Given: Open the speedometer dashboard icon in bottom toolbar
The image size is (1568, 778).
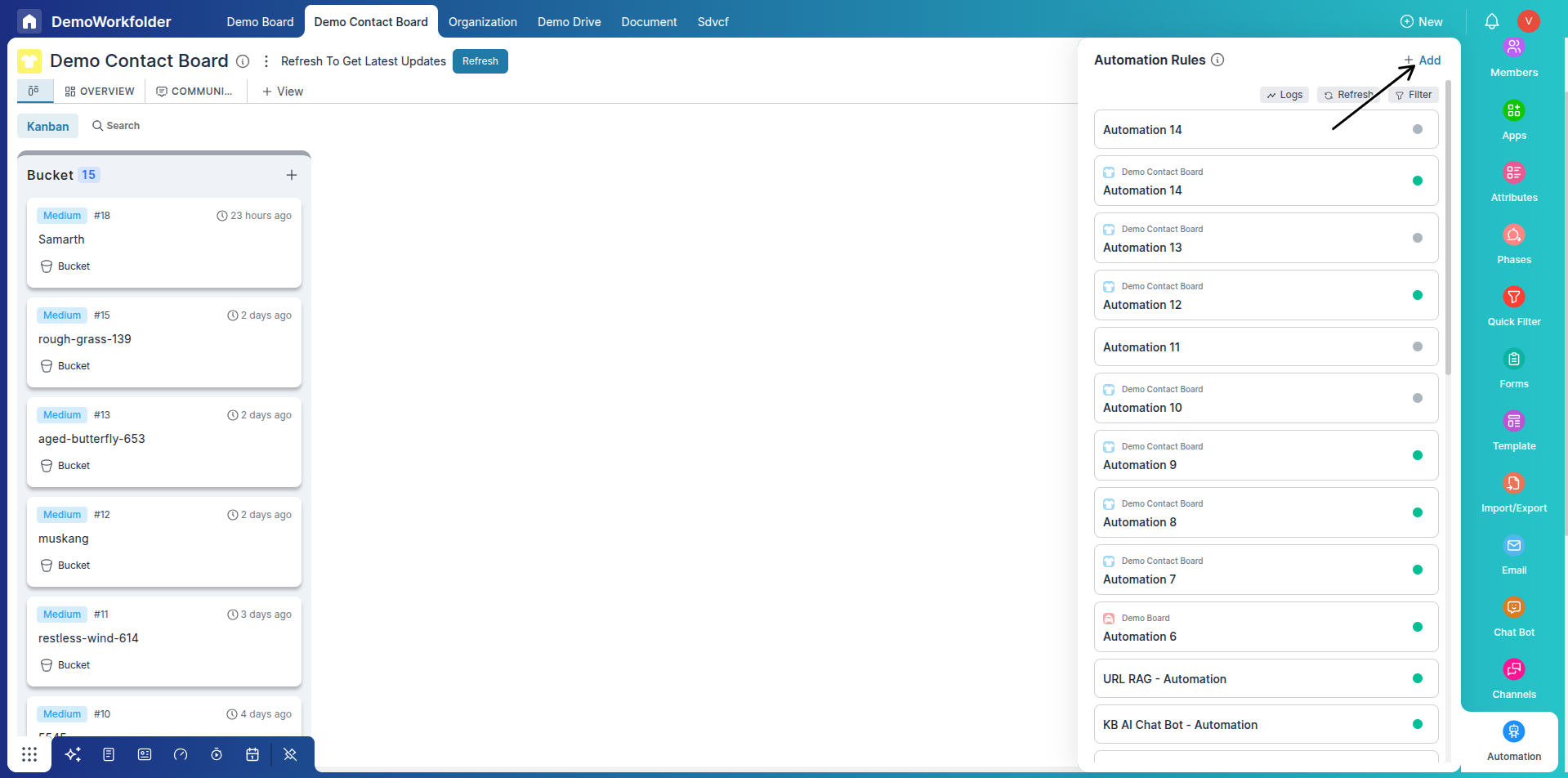Looking at the screenshot, I should click(x=181, y=754).
